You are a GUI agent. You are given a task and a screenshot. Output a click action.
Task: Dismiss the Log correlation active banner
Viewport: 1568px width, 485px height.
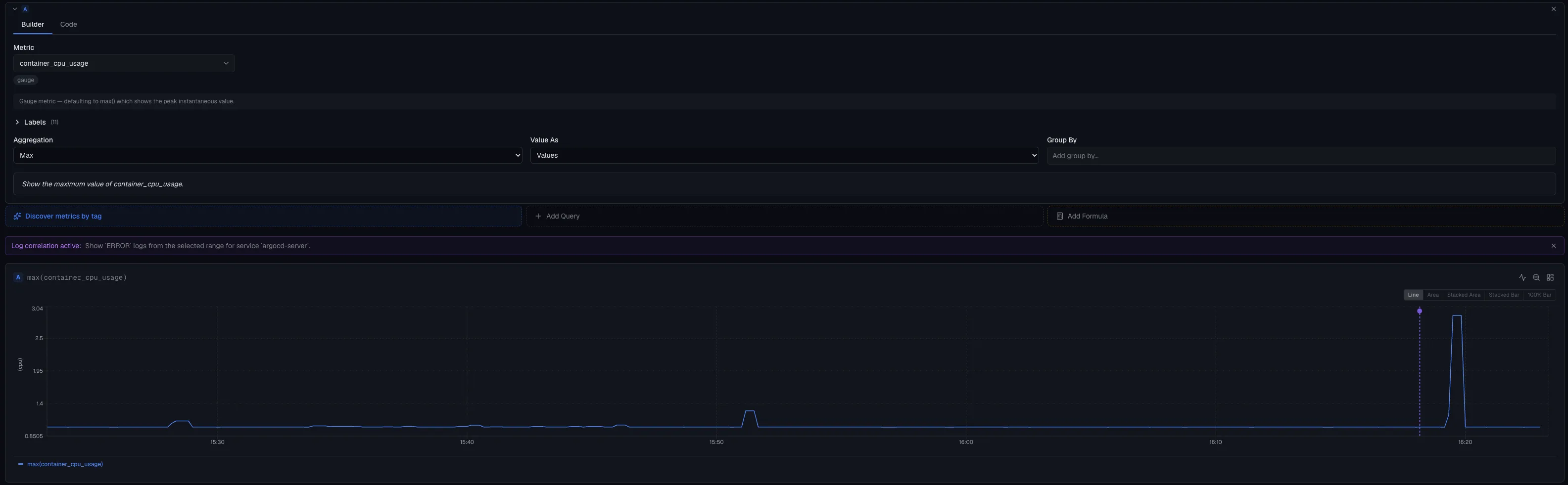[x=1553, y=246]
